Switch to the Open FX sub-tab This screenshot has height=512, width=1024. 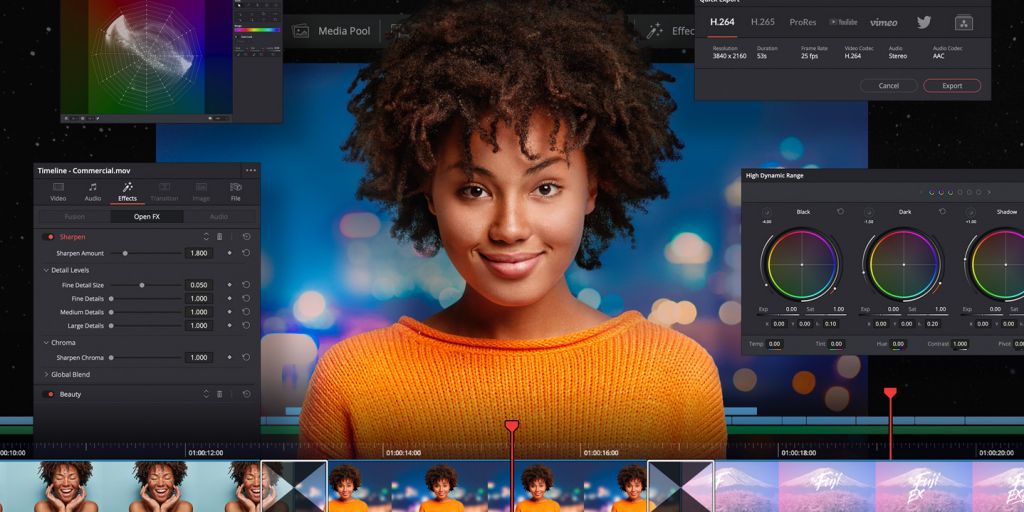coord(146,217)
